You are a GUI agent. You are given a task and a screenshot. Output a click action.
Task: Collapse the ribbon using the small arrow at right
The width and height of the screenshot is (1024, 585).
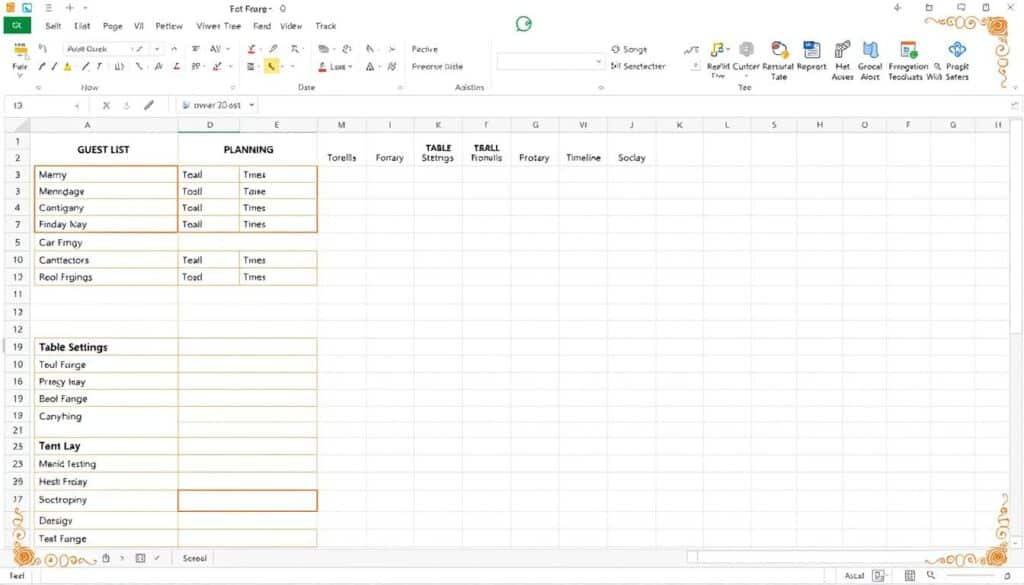tap(1014, 87)
